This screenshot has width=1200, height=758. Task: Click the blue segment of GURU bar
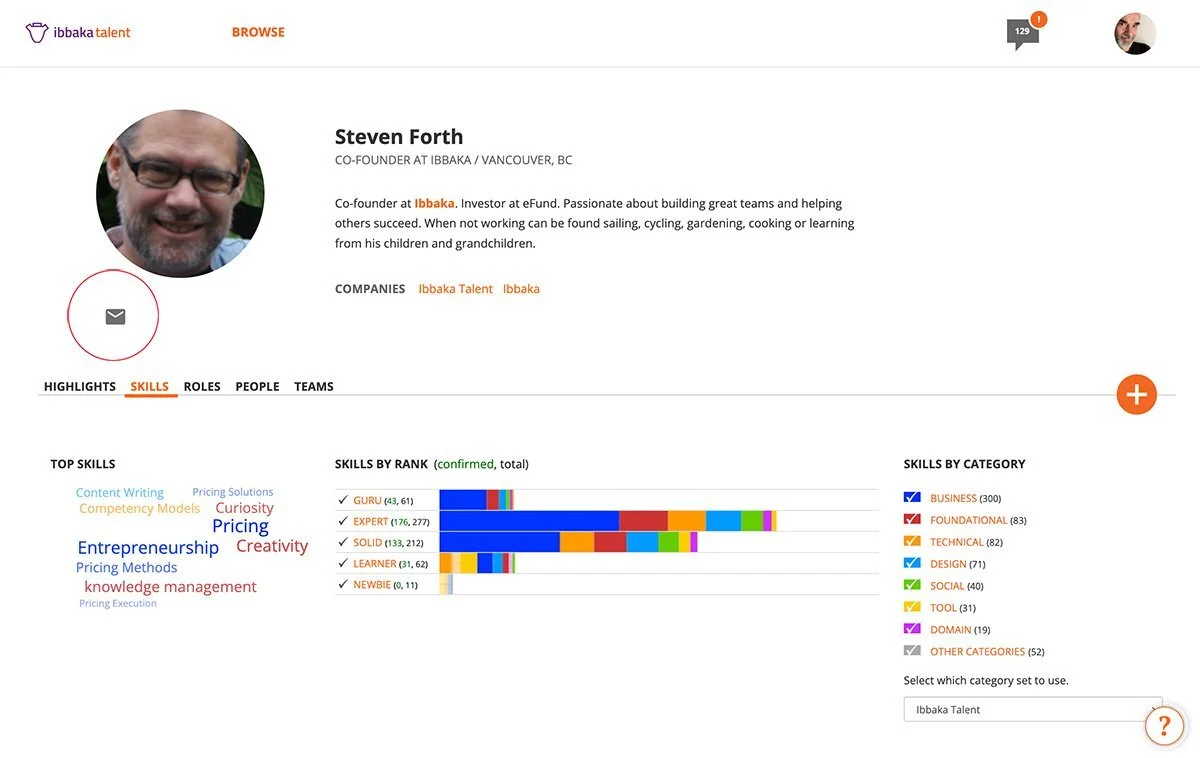[x=463, y=500]
